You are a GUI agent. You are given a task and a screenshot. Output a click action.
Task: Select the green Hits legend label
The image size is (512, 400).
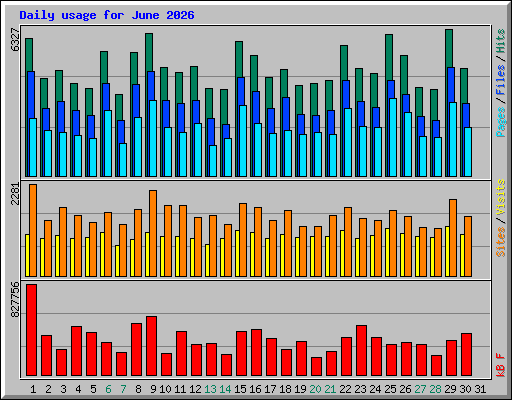pyautogui.click(x=501, y=42)
